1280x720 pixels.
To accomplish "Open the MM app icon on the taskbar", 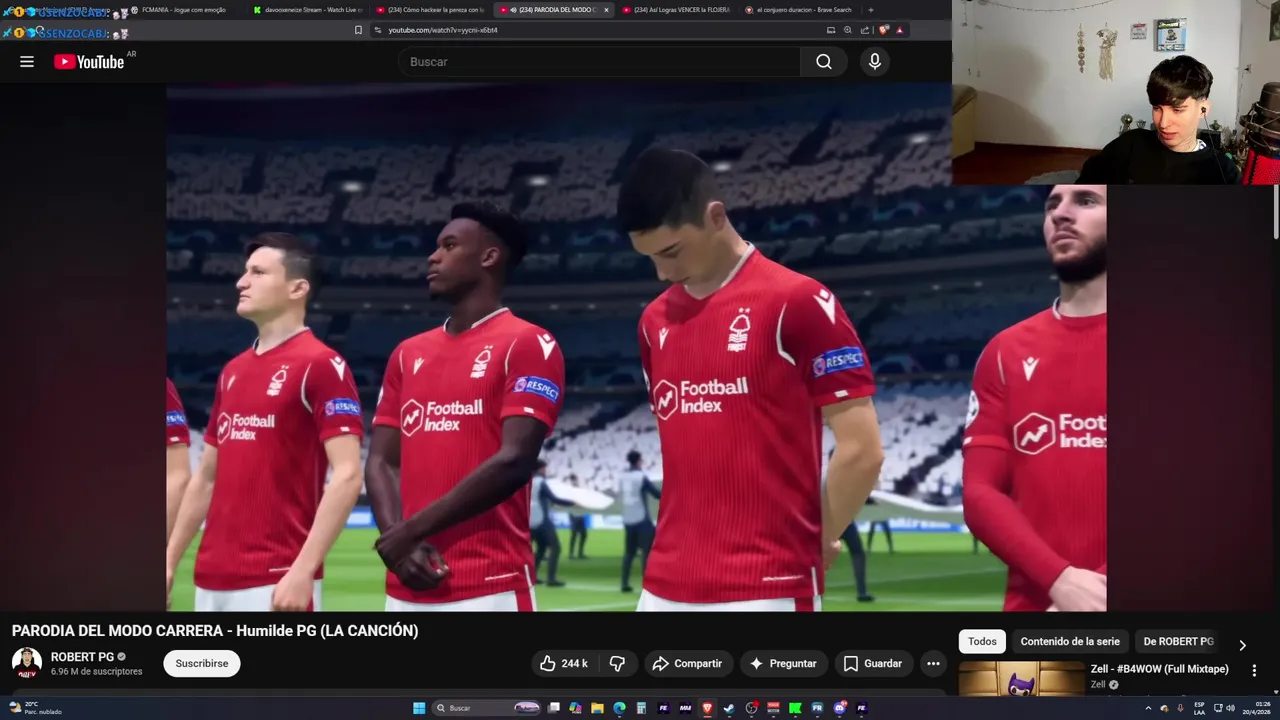I will pos(685,708).
